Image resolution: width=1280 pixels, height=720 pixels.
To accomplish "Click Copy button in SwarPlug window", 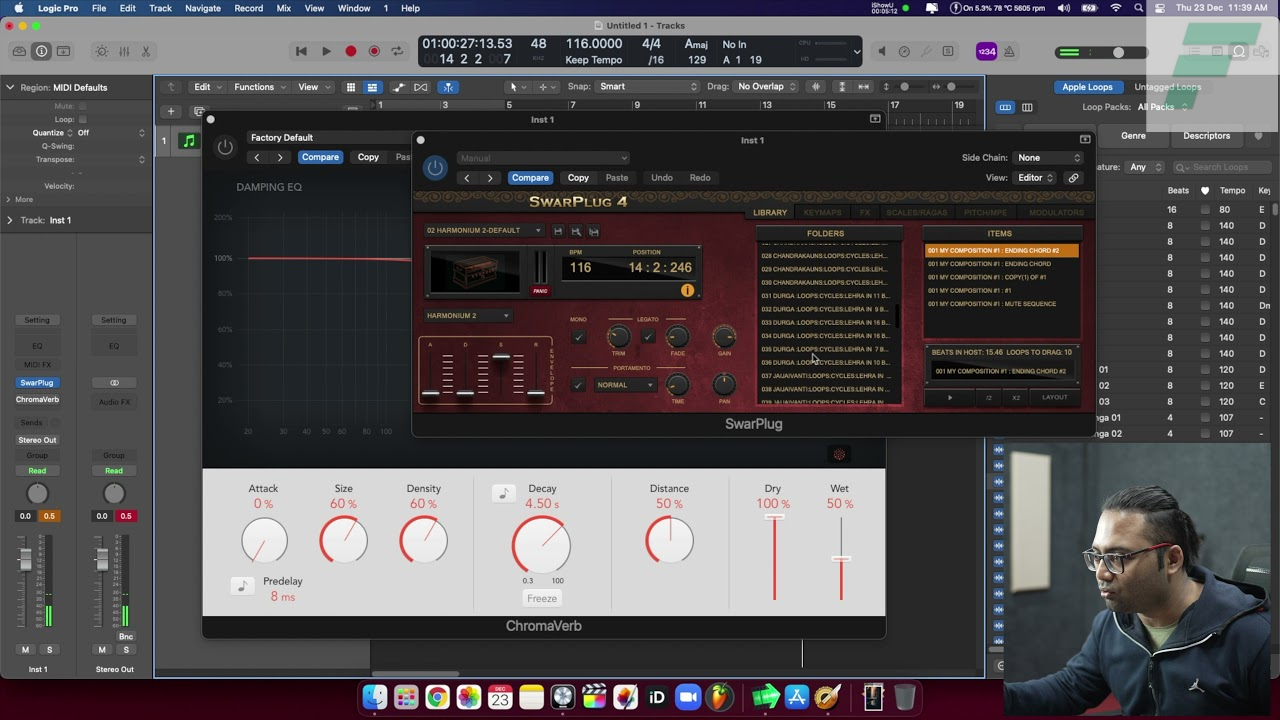I will (x=578, y=178).
